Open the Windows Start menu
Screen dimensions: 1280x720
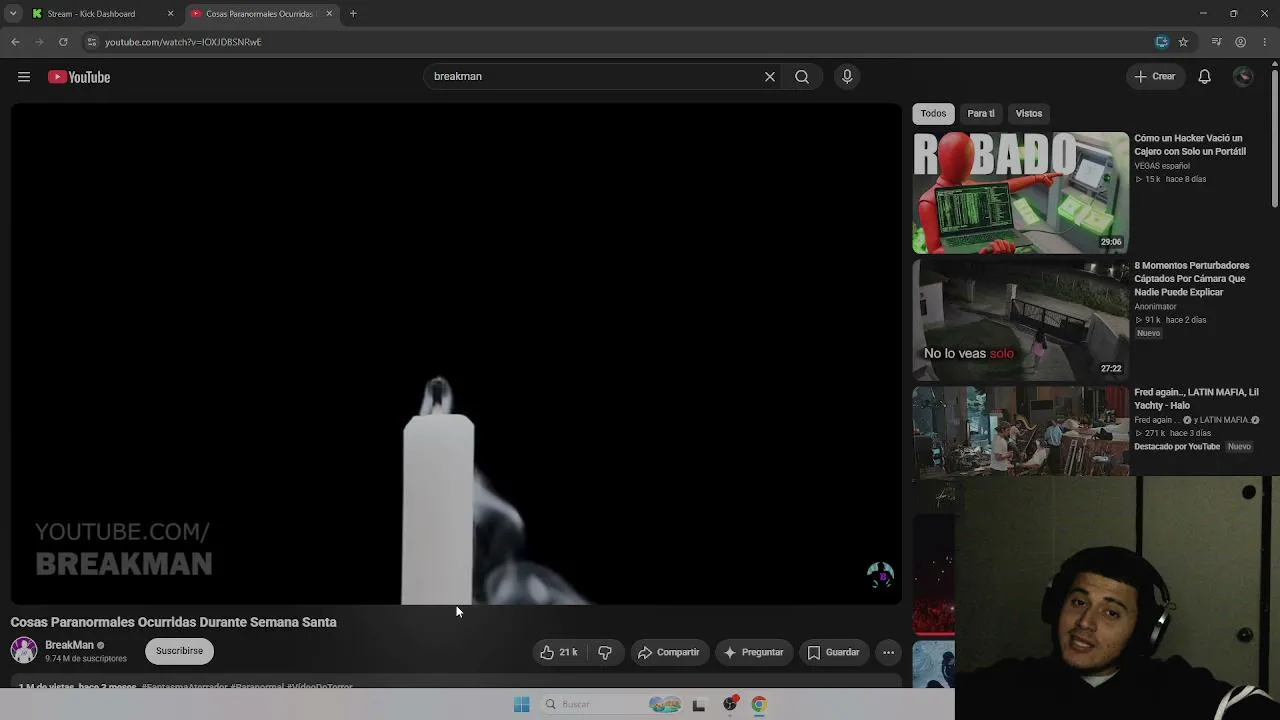[521, 704]
